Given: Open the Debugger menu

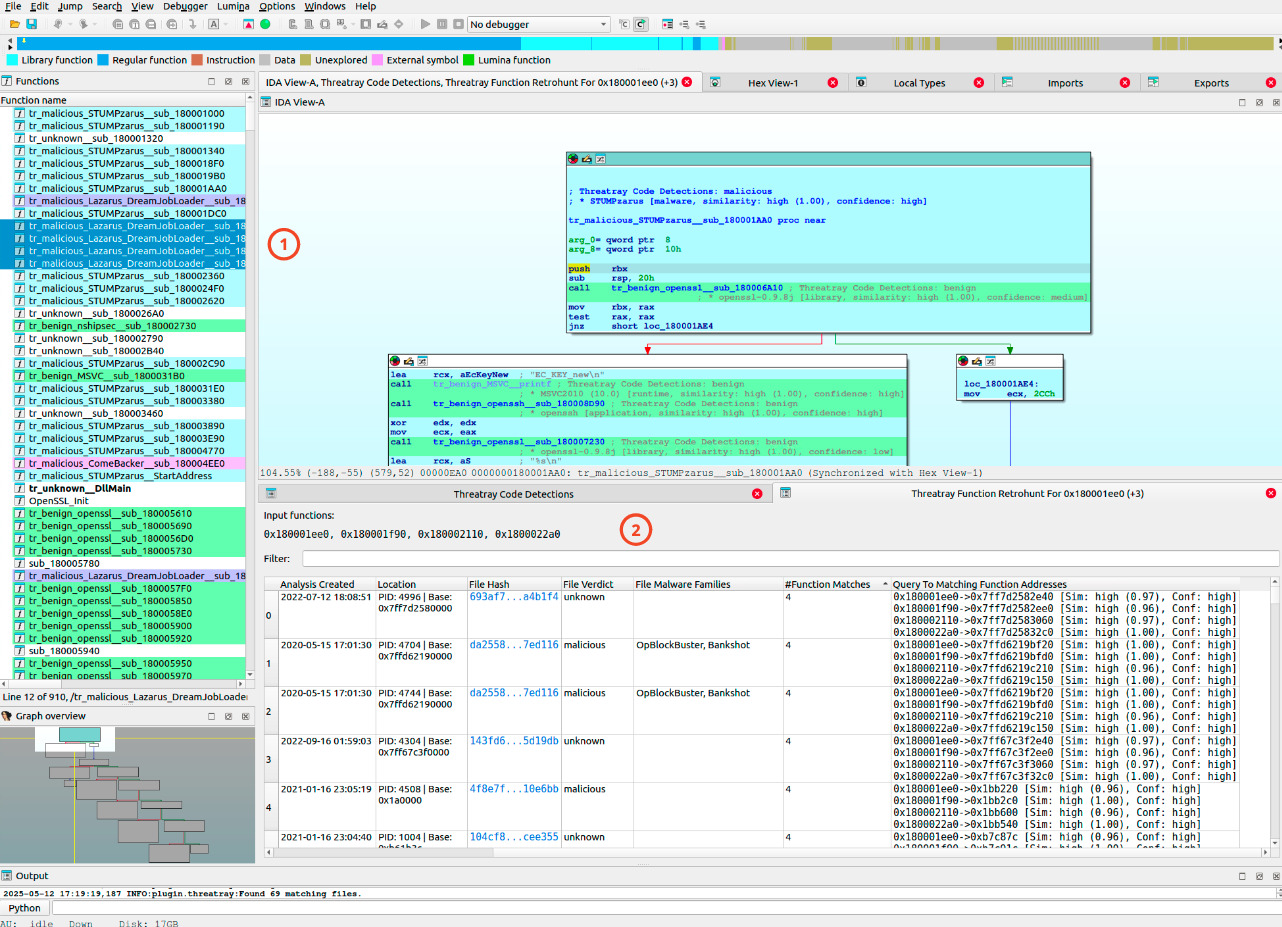Looking at the screenshot, I should [x=185, y=6].
